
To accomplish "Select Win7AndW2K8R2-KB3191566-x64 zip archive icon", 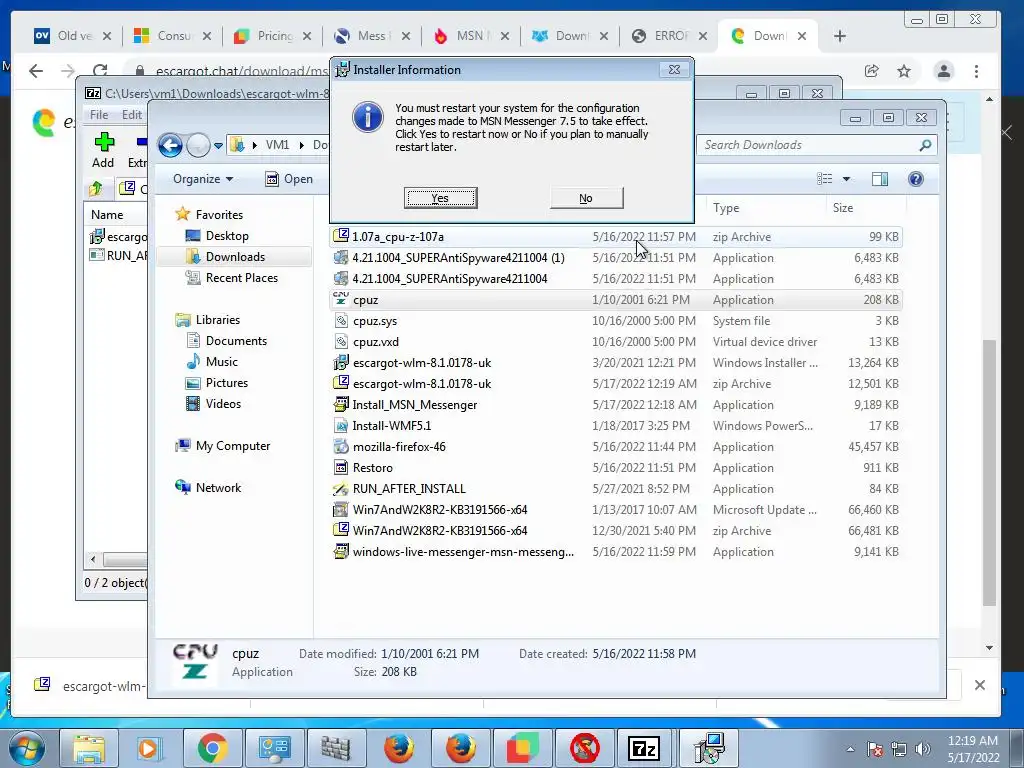I will pos(341,530).
